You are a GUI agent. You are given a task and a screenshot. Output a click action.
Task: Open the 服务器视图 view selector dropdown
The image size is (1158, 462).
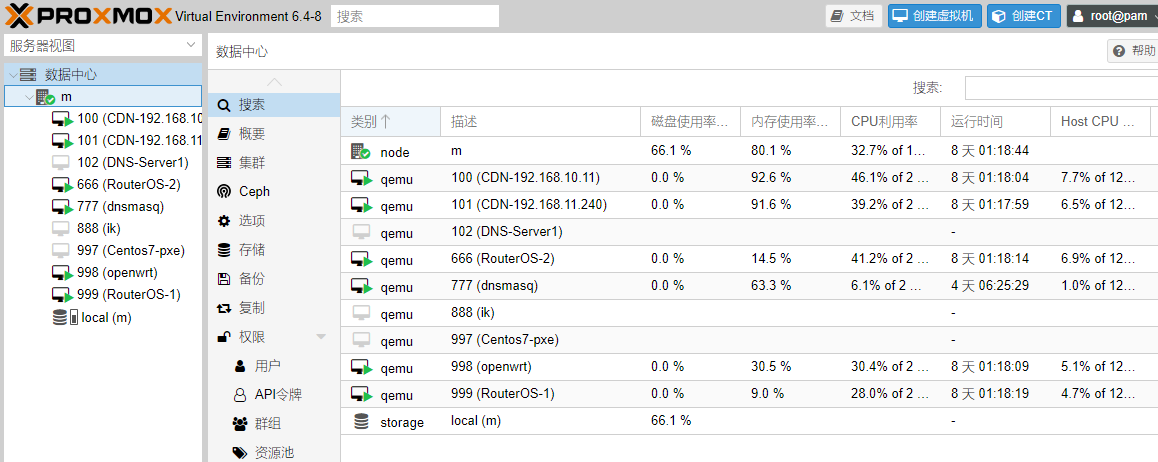[x=190, y=46]
